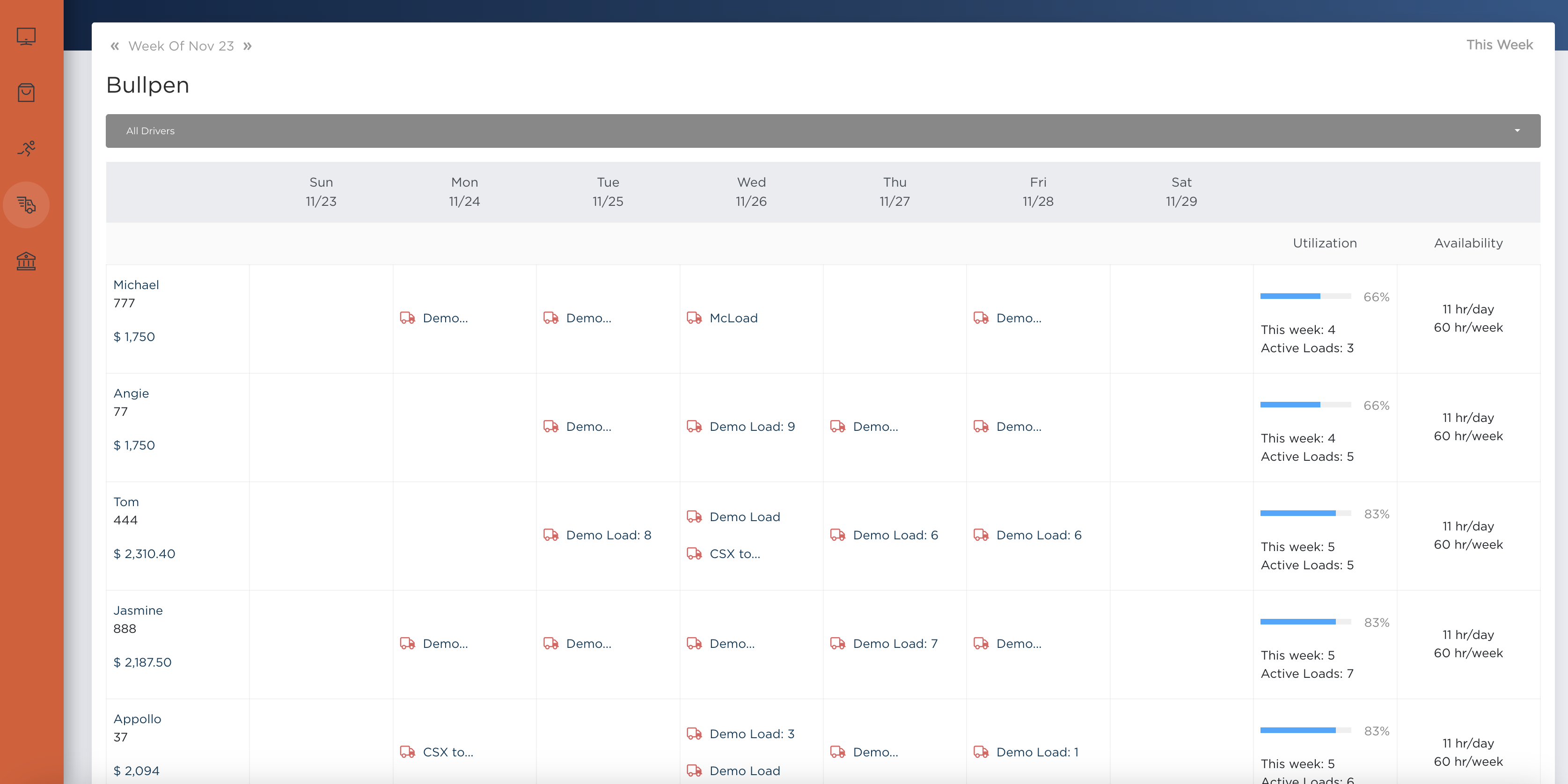Click truck icon beside McLoad on Wednesday
Image resolution: width=1568 pixels, height=784 pixels.
point(694,318)
